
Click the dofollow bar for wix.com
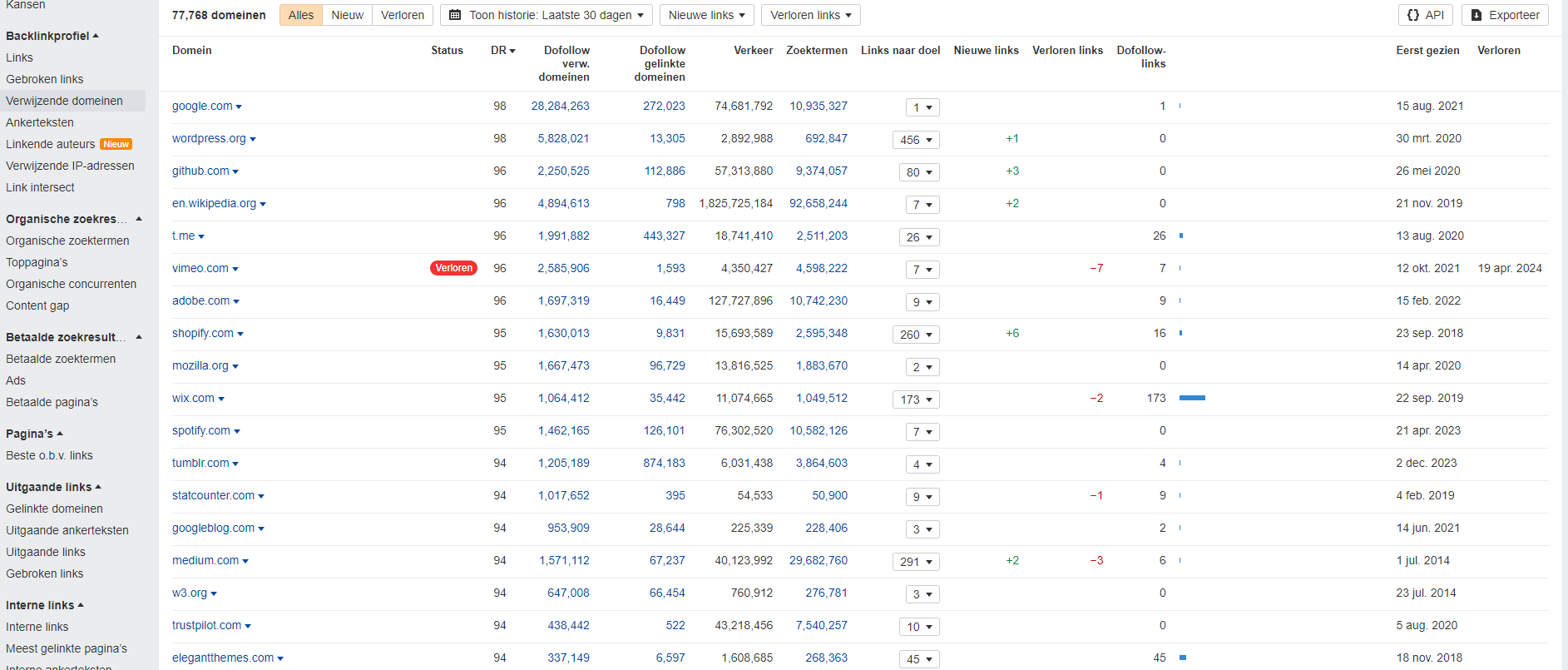[1192, 398]
